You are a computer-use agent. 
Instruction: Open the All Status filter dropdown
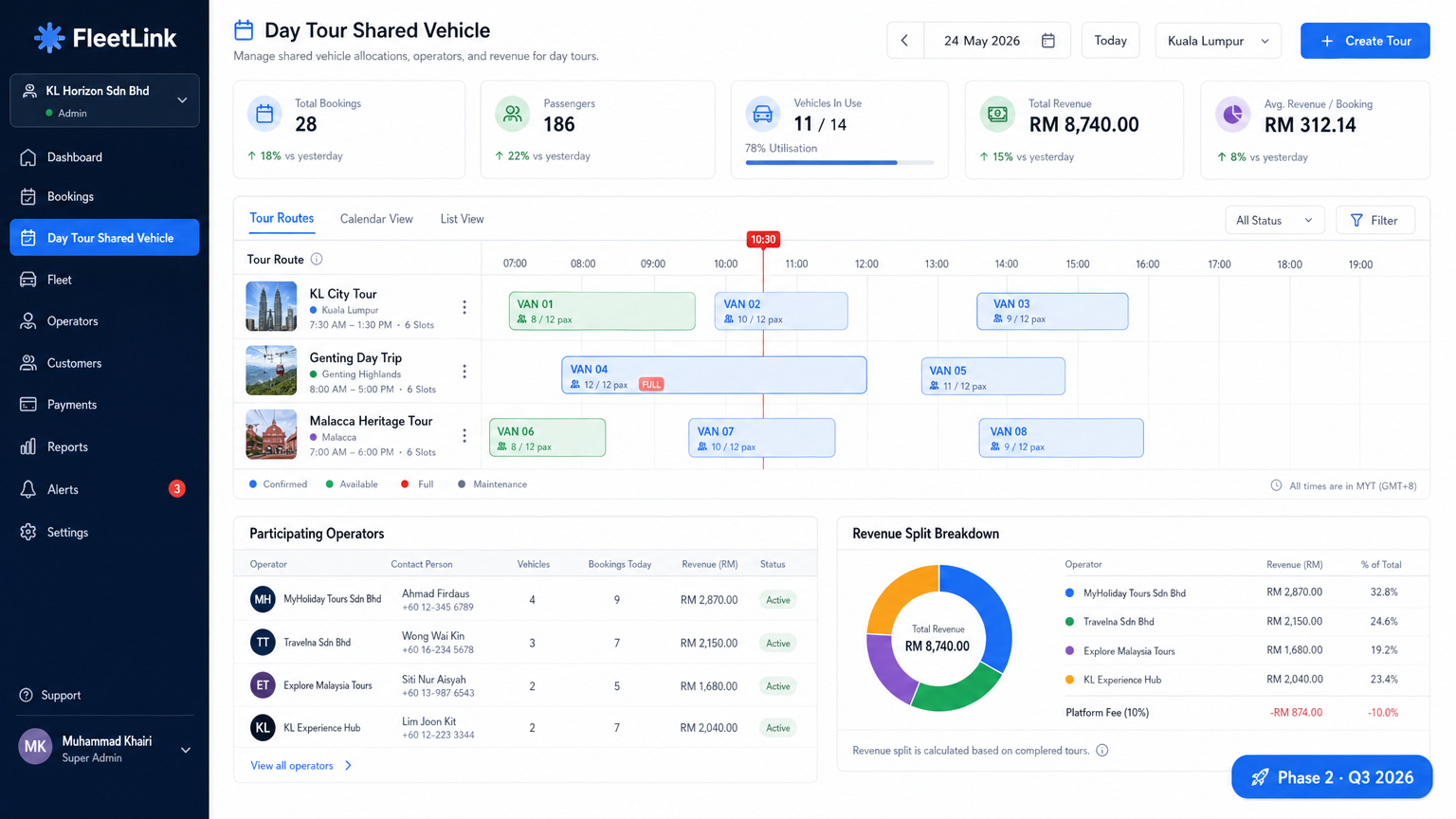coord(1274,219)
